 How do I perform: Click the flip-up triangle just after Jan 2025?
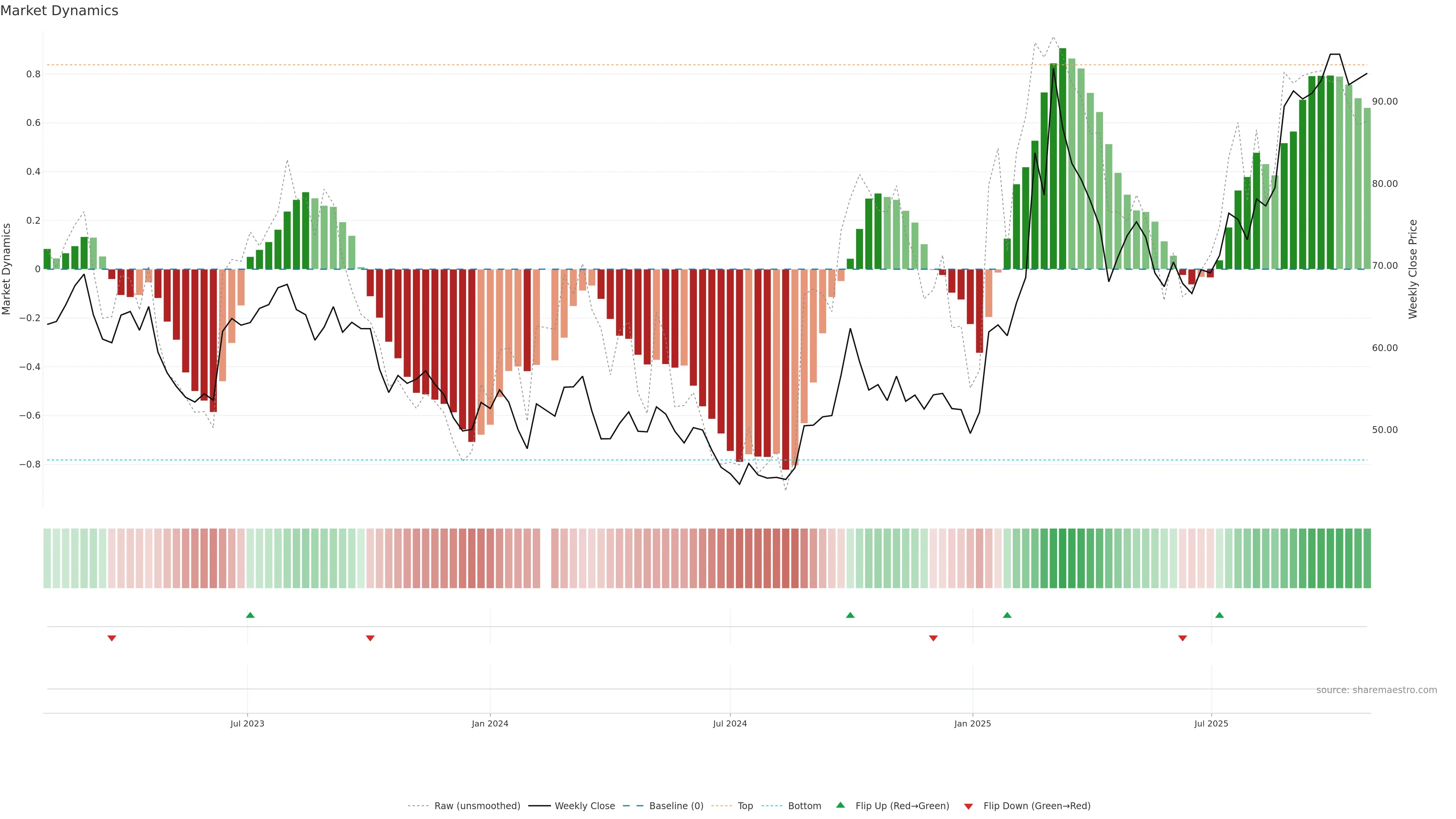(x=1007, y=615)
